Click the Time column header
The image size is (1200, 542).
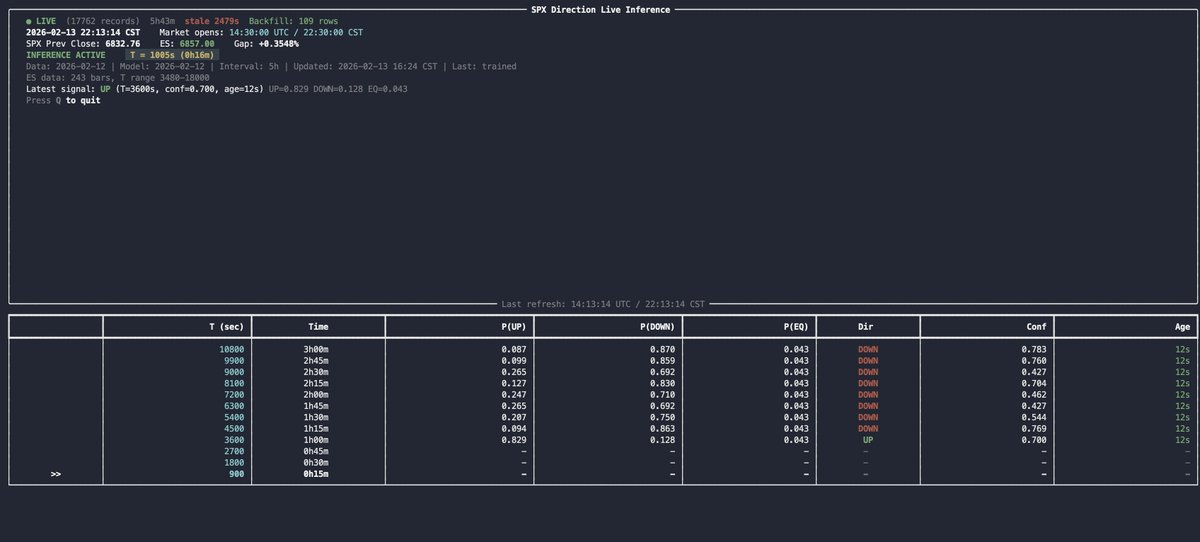click(x=318, y=326)
